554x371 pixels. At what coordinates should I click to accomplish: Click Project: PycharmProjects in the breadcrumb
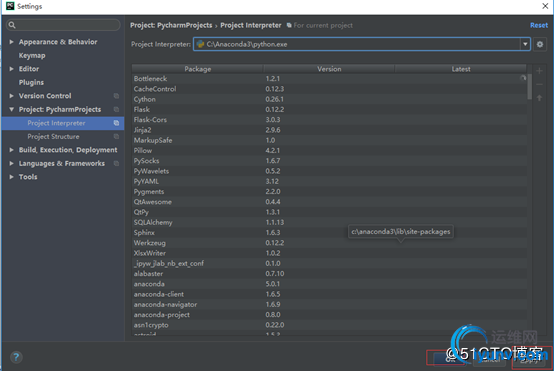click(171, 25)
